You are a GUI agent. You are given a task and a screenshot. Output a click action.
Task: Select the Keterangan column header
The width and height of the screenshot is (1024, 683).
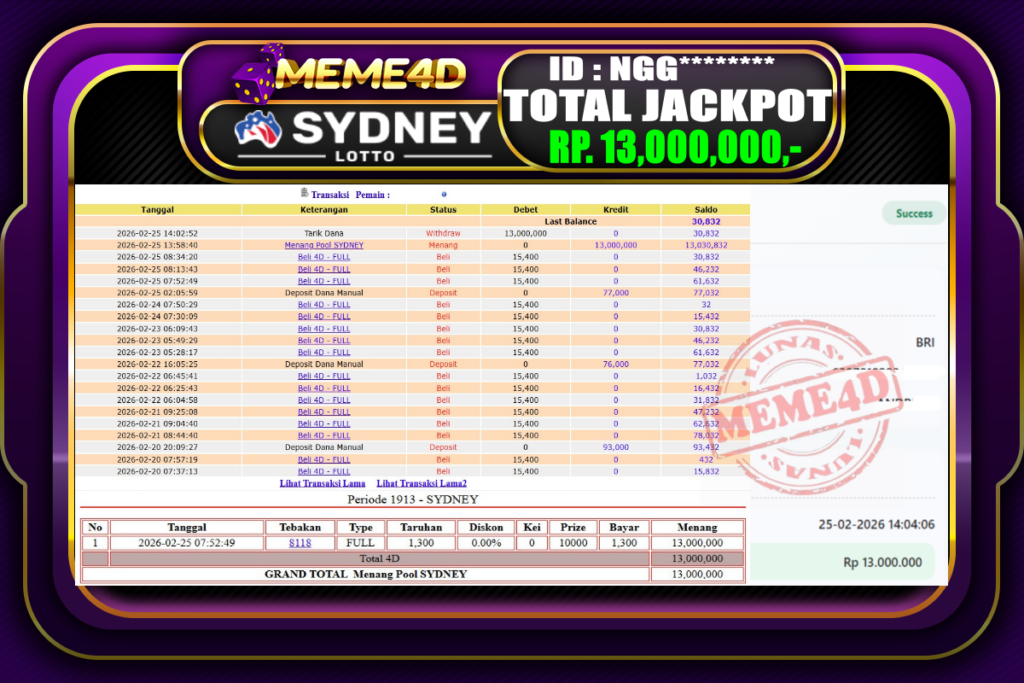click(x=324, y=209)
